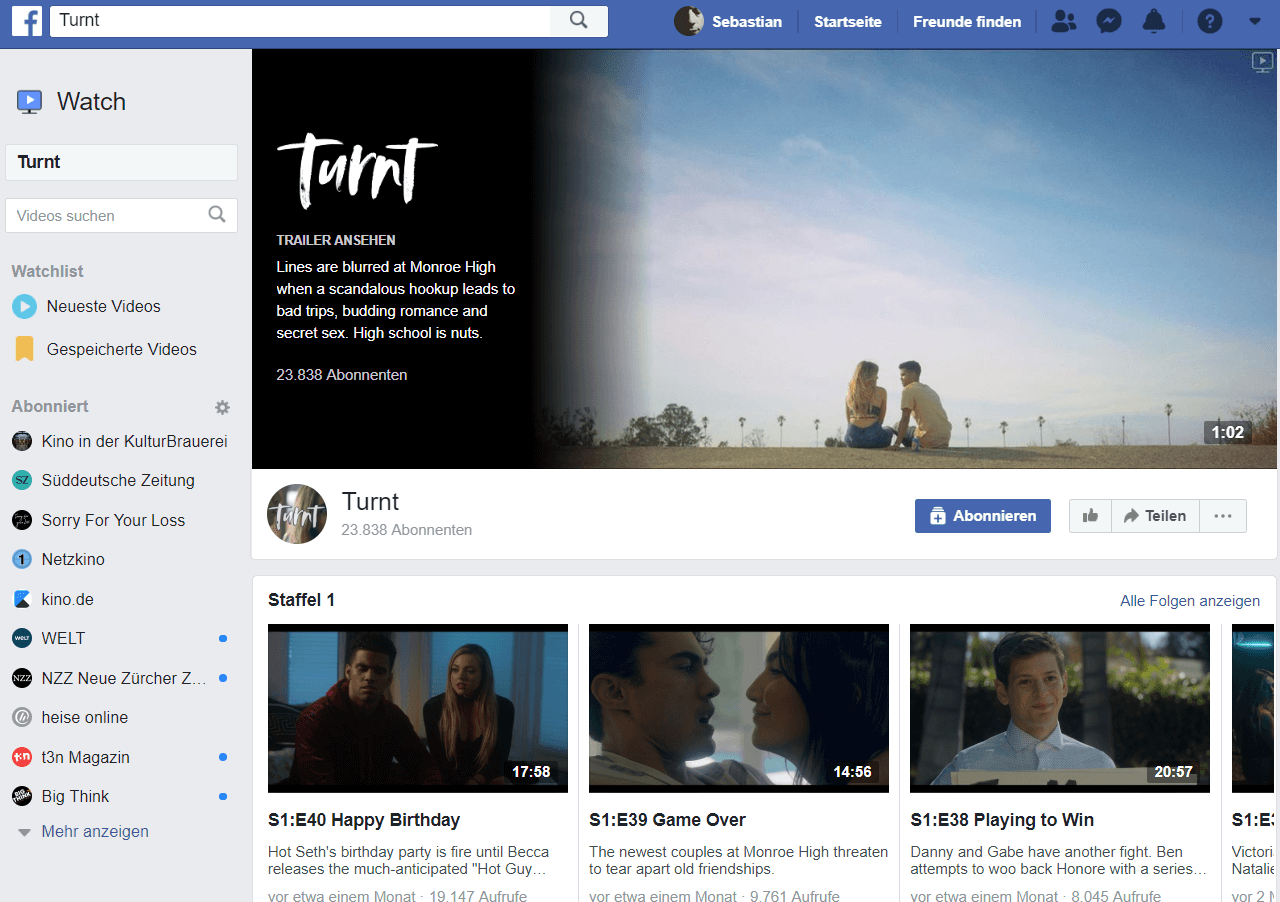The image size is (1280, 902).
Task: Click Kino in der KulturBrauerei subscription
Action: (134, 441)
